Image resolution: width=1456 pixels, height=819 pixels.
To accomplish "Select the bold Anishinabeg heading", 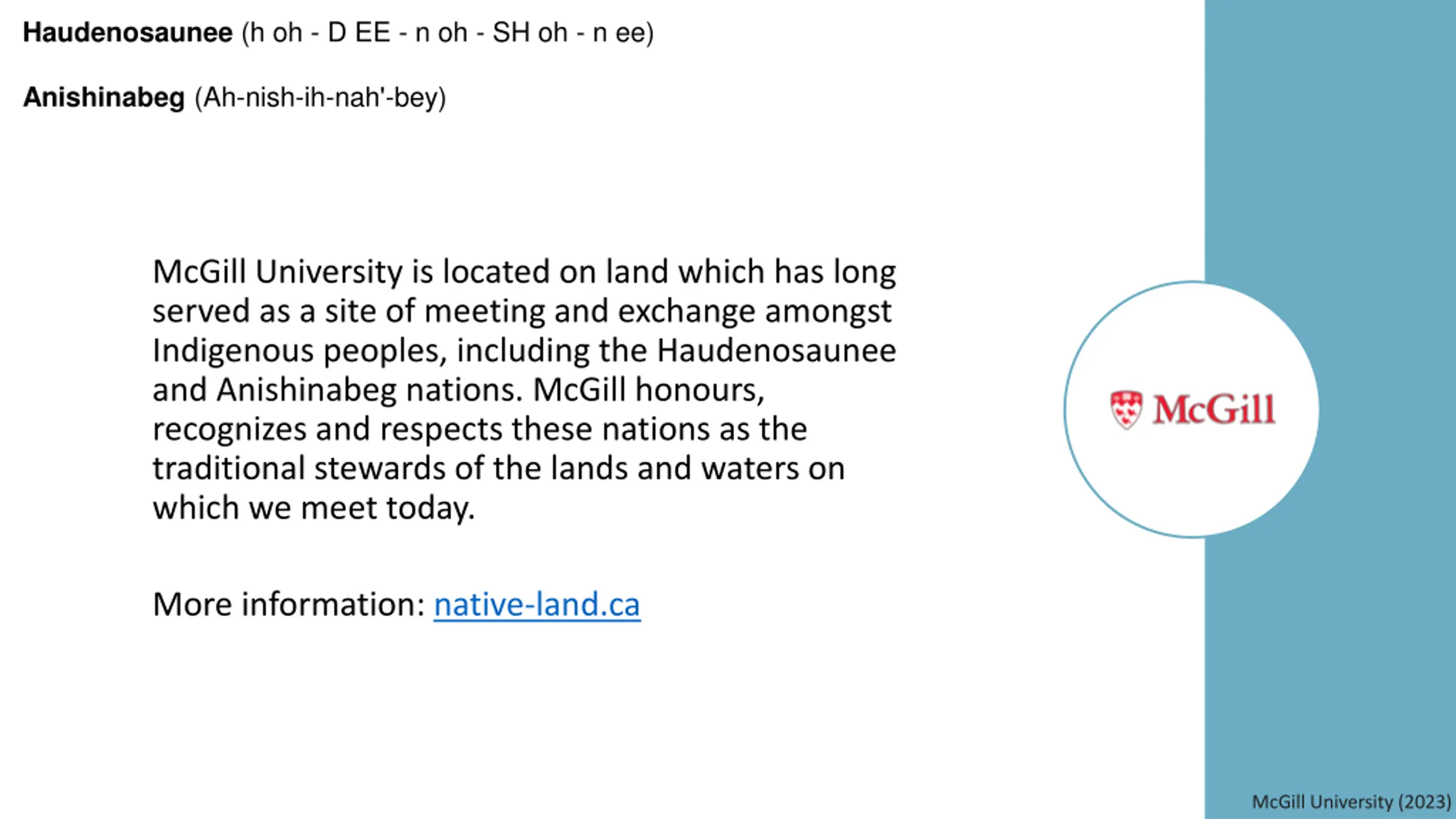I will click(104, 97).
